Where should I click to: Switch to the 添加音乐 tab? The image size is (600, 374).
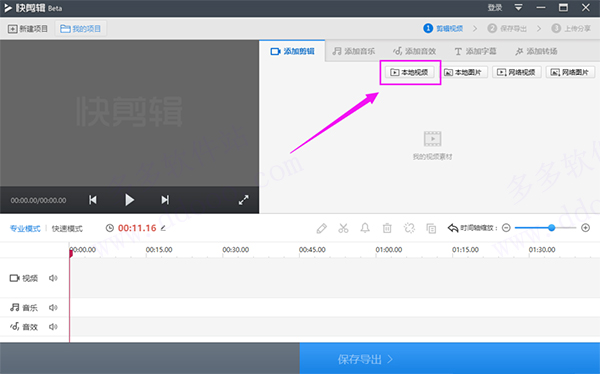pyautogui.click(x=354, y=51)
